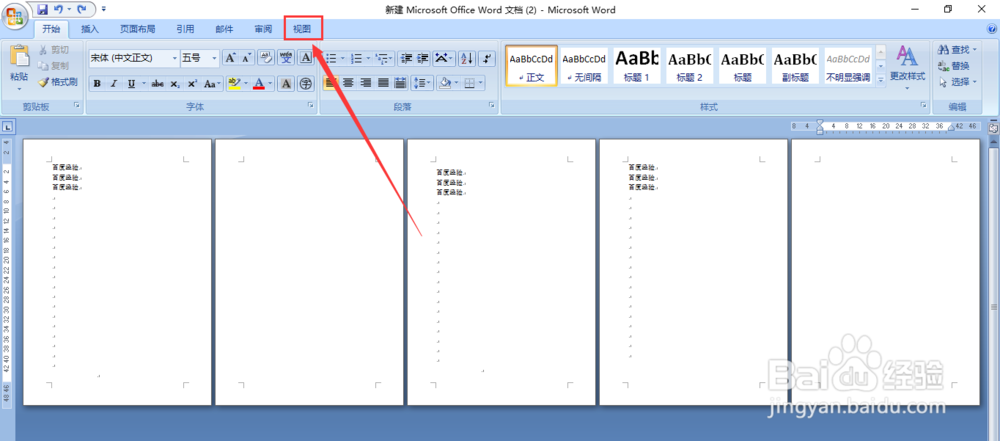
Task: Grow font size with large A icon
Action: click(x=231, y=58)
